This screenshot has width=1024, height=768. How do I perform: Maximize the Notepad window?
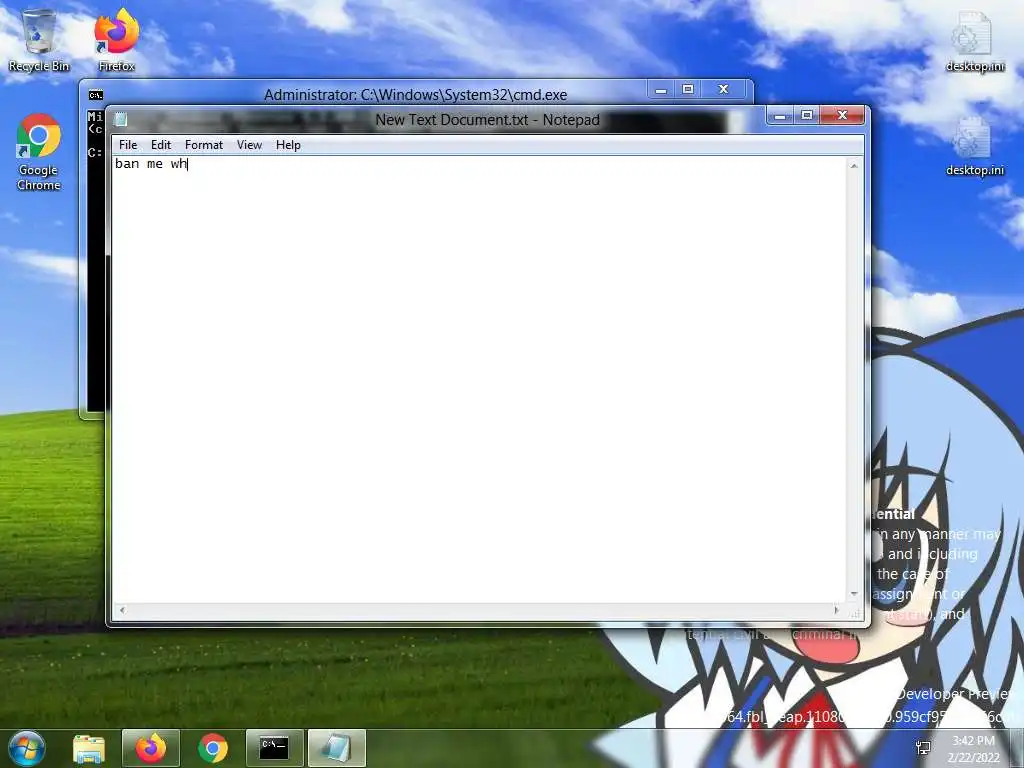point(807,116)
